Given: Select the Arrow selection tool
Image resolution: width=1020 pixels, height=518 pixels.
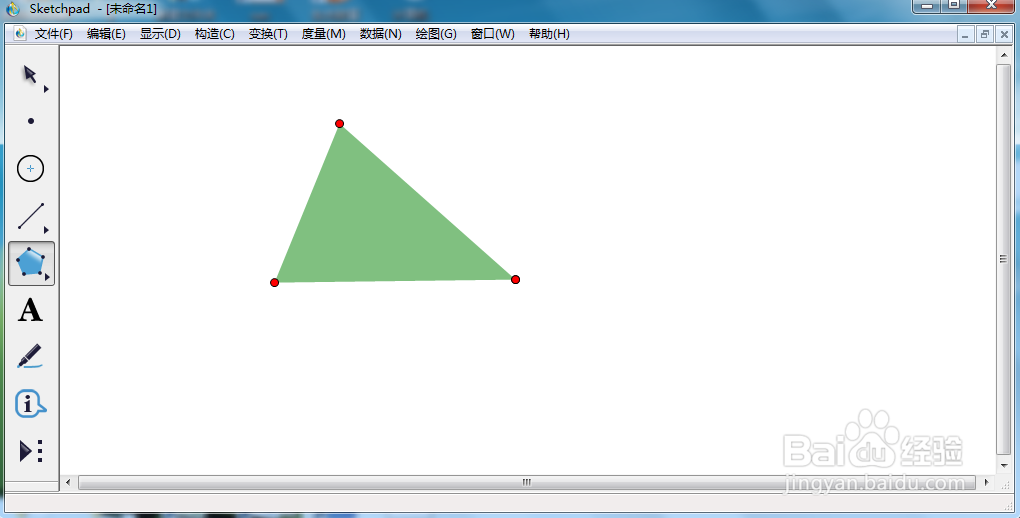Looking at the screenshot, I should coord(30,74).
